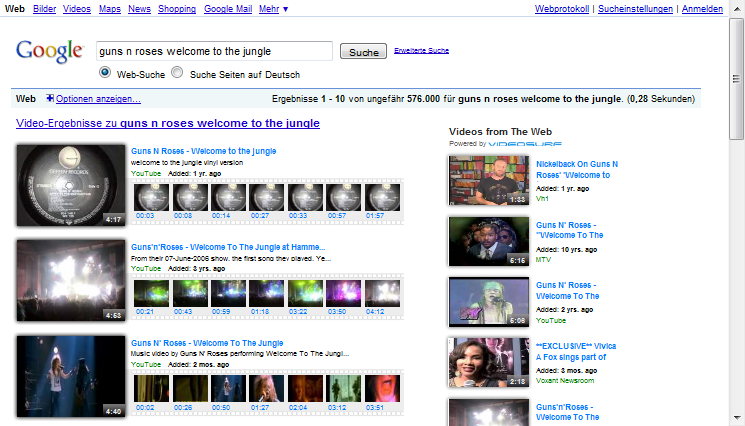Open sidebar YouTube video thumbnail 5:08

[488, 302]
